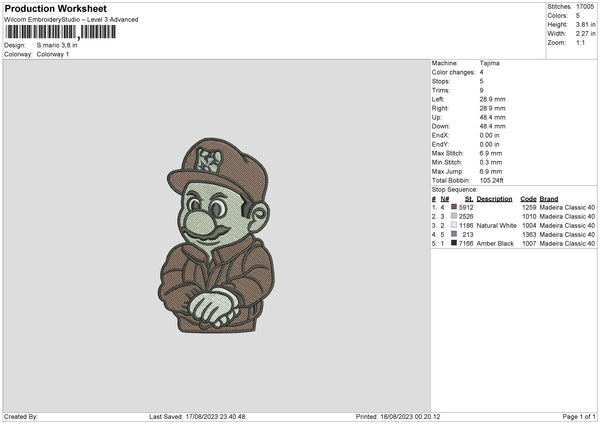Click the Up value 48.4 mm
600x424 pixels.
[x=492, y=117]
